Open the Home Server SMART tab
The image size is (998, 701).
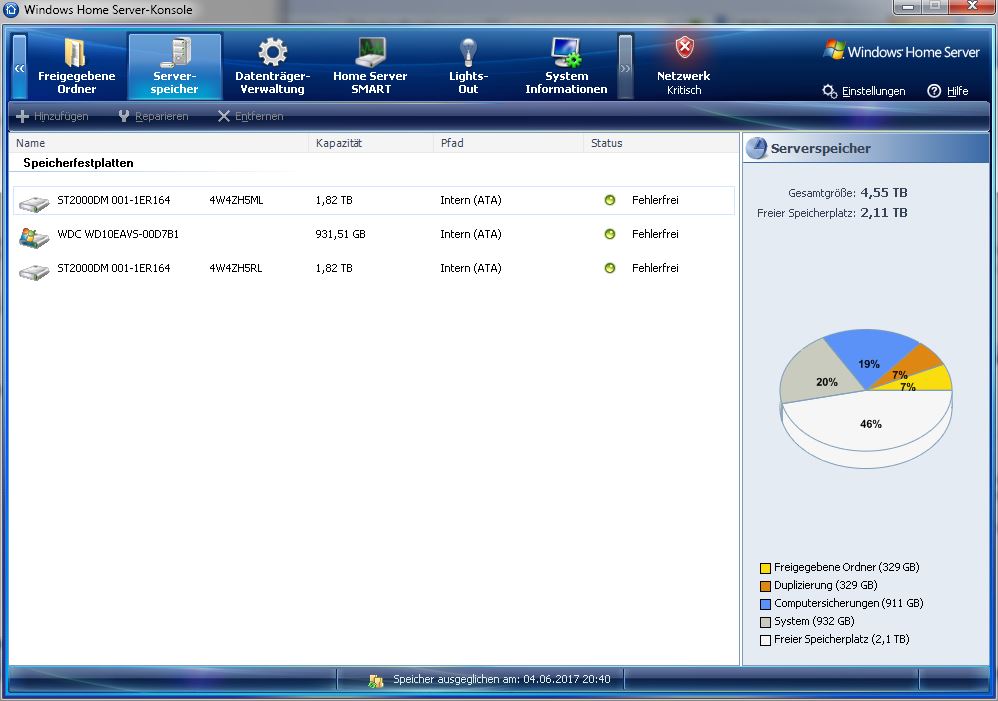click(x=370, y=67)
